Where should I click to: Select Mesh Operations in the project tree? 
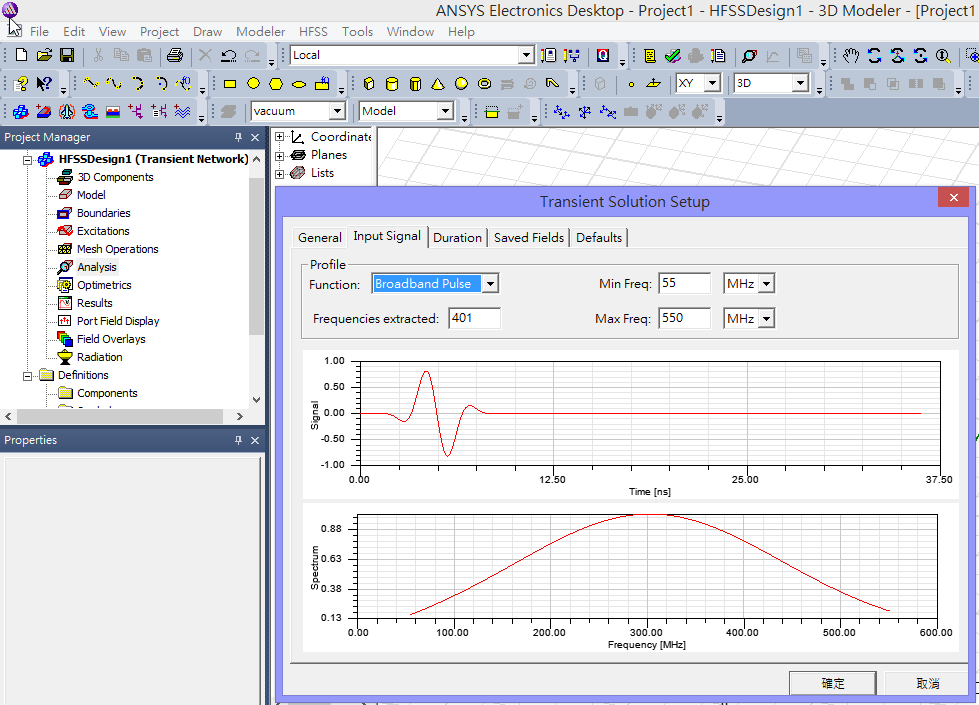117,249
